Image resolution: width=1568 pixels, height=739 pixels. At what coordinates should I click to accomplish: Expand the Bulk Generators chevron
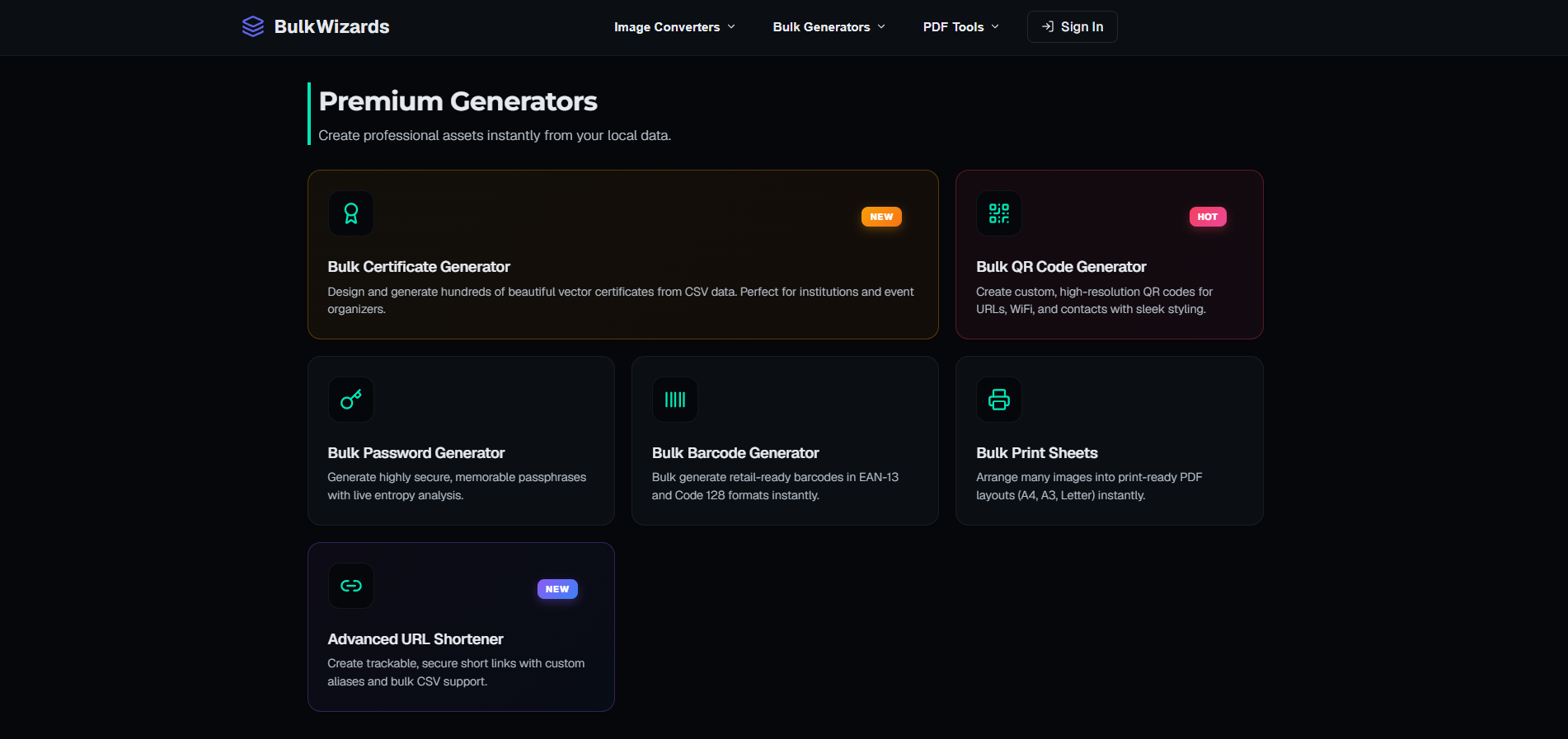[x=881, y=26]
